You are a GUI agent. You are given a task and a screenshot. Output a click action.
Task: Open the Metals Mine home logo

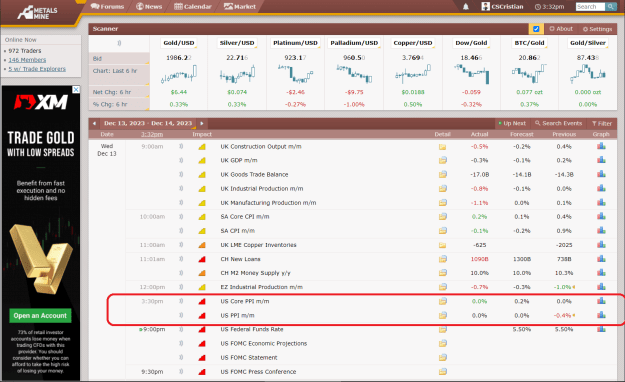[x=37, y=13]
